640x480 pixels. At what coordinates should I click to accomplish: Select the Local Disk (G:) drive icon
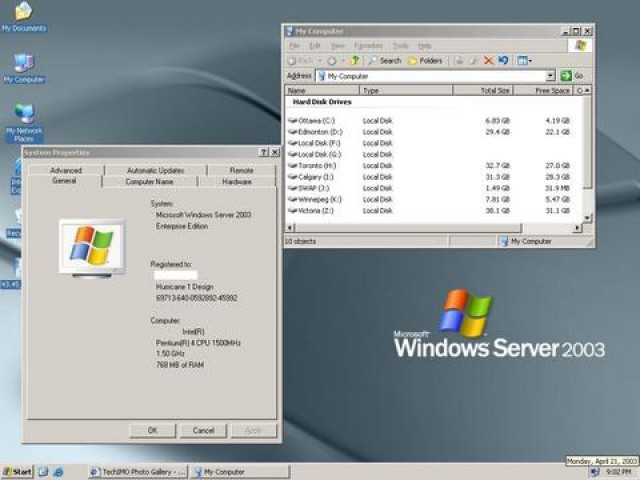(292, 154)
